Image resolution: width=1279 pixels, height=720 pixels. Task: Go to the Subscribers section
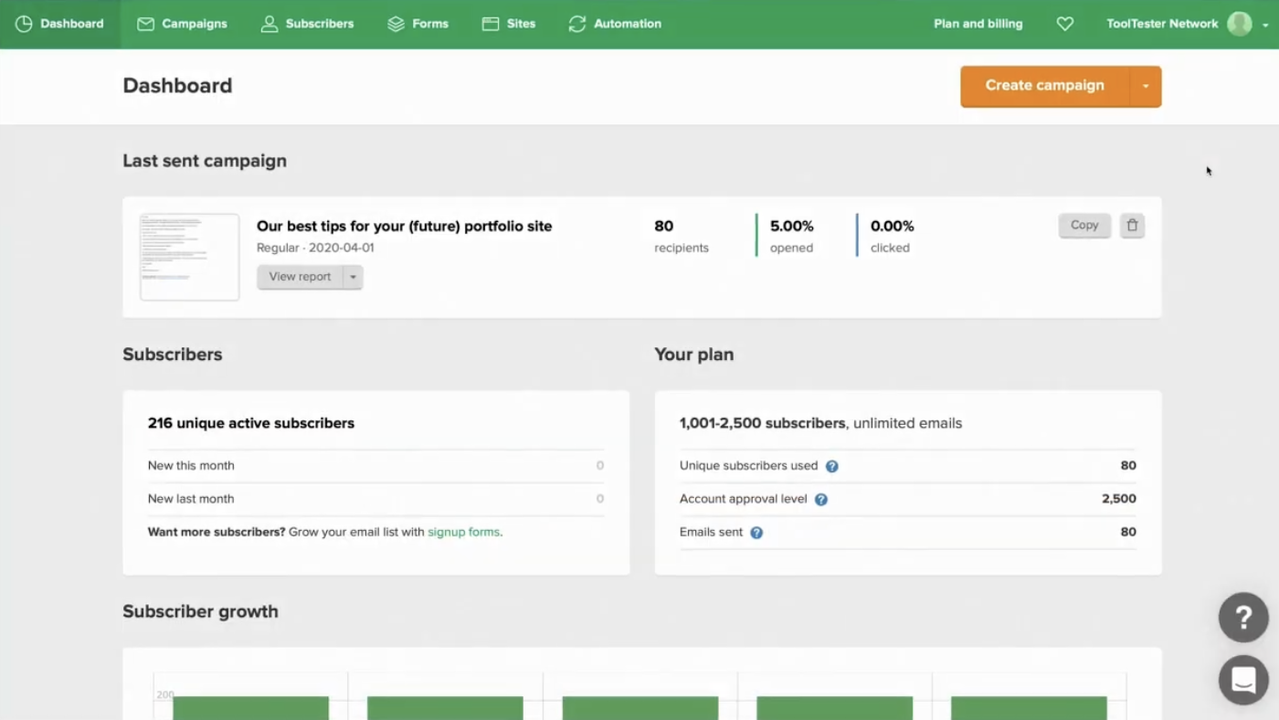click(x=307, y=24)
